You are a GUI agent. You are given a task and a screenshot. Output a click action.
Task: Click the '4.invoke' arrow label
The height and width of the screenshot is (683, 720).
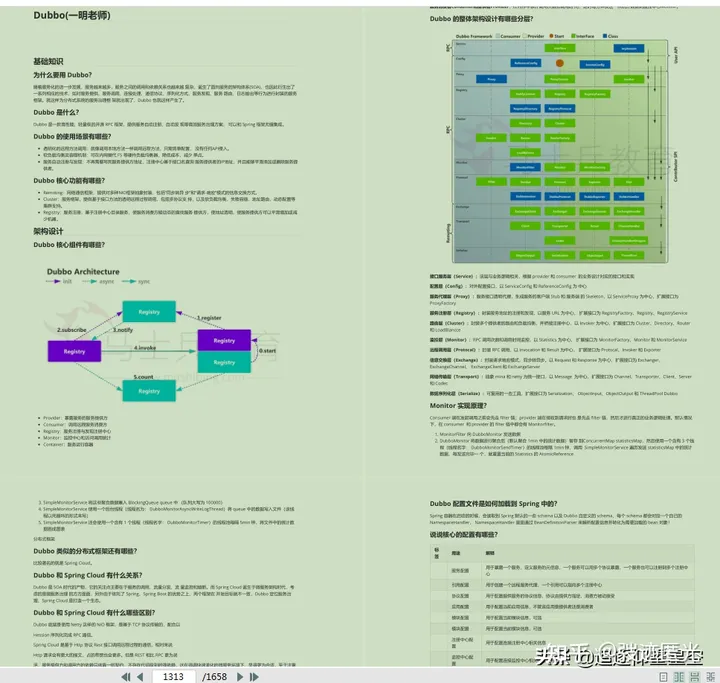[x=145, y=348]
